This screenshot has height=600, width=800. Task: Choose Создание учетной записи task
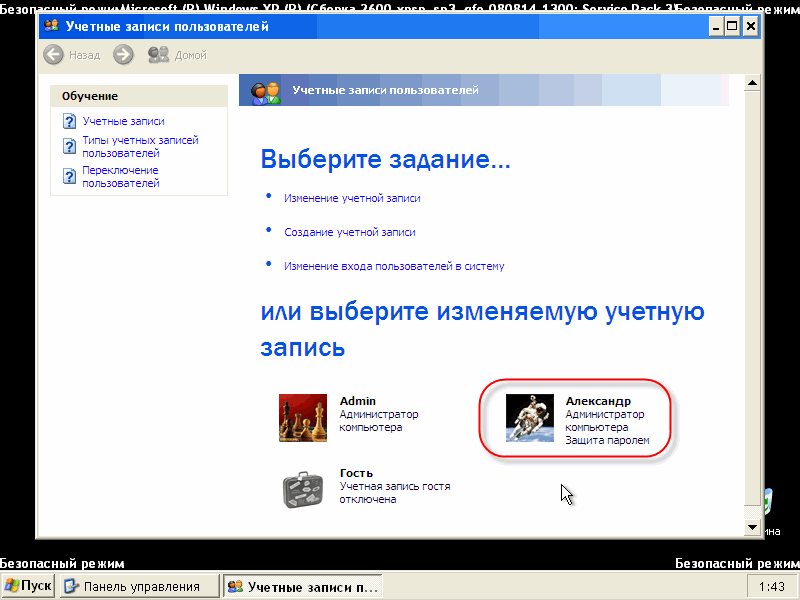(x=349, y=232)
